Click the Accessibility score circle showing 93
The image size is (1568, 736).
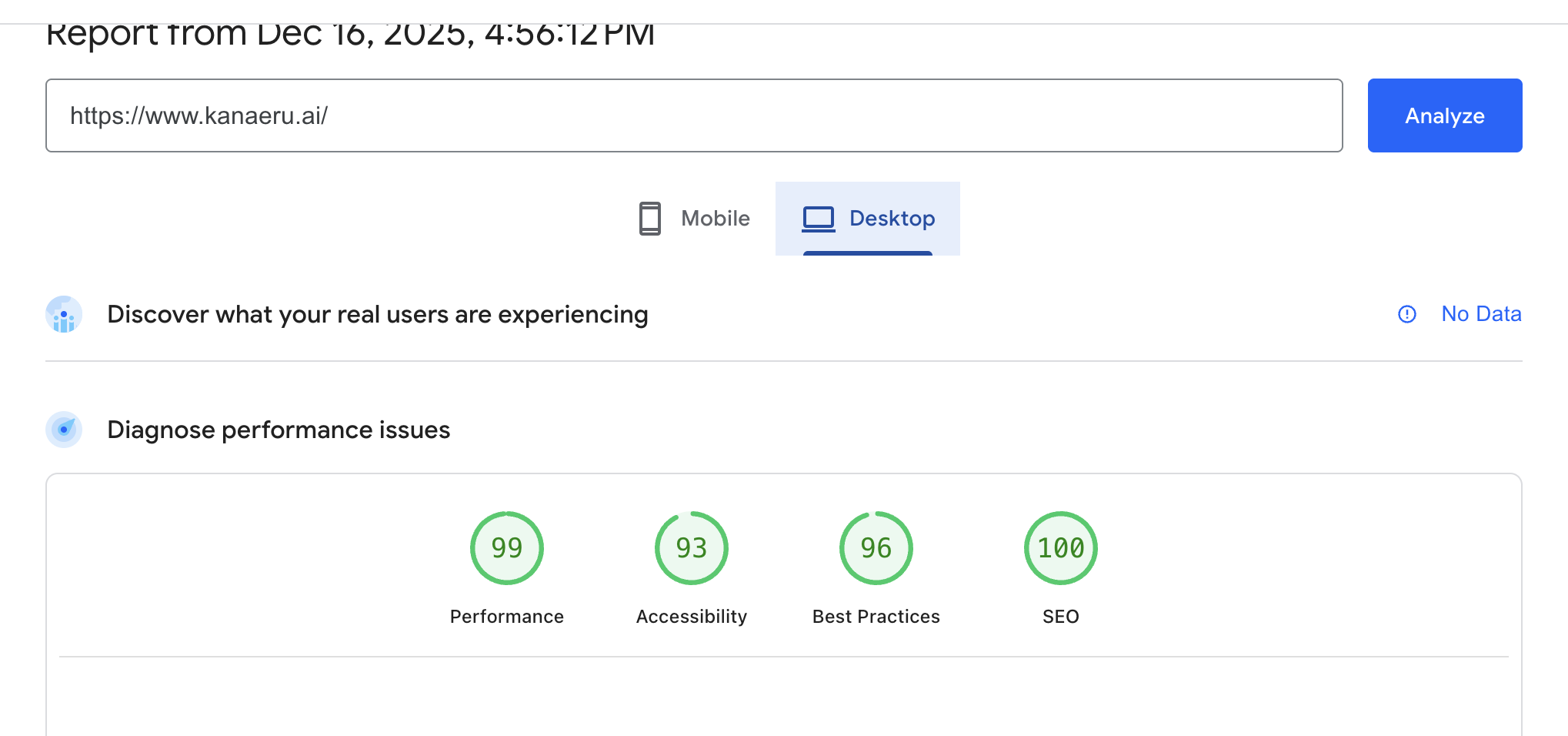(691, 547)
